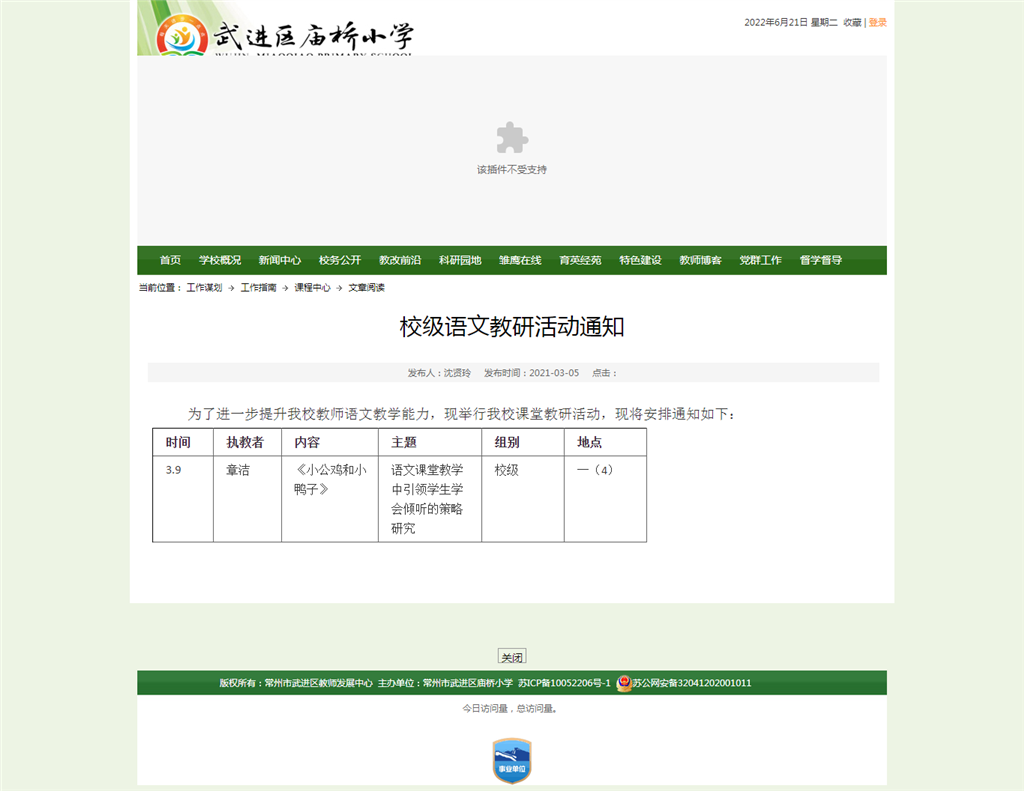Open 科研园地 navigation item

(x=460, y=260)
